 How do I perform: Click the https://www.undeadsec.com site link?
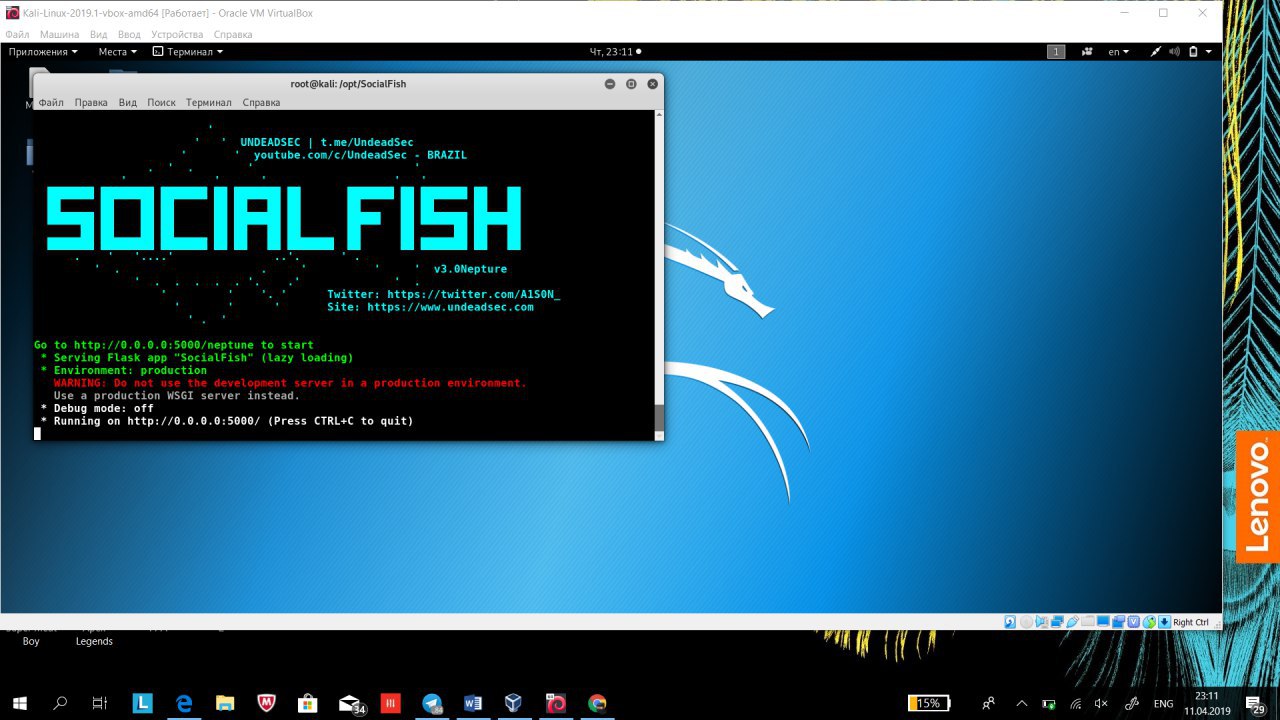(450, 307)
